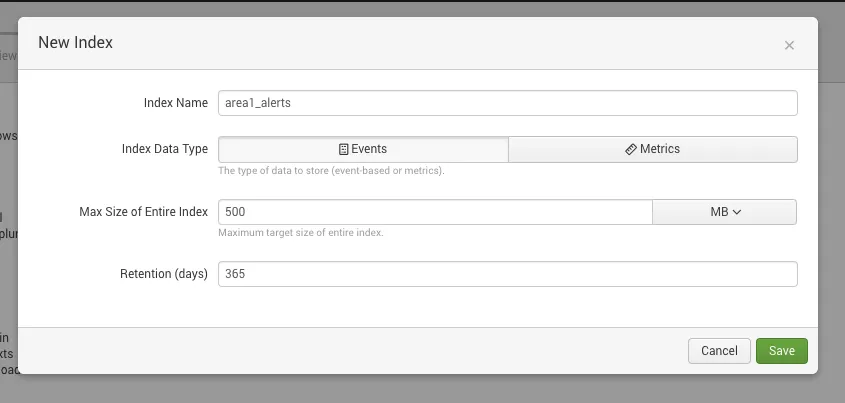The height and width of the screenshot is (403, 845).
Task: Cancel the new index creation
Action: tap(719, 351)
